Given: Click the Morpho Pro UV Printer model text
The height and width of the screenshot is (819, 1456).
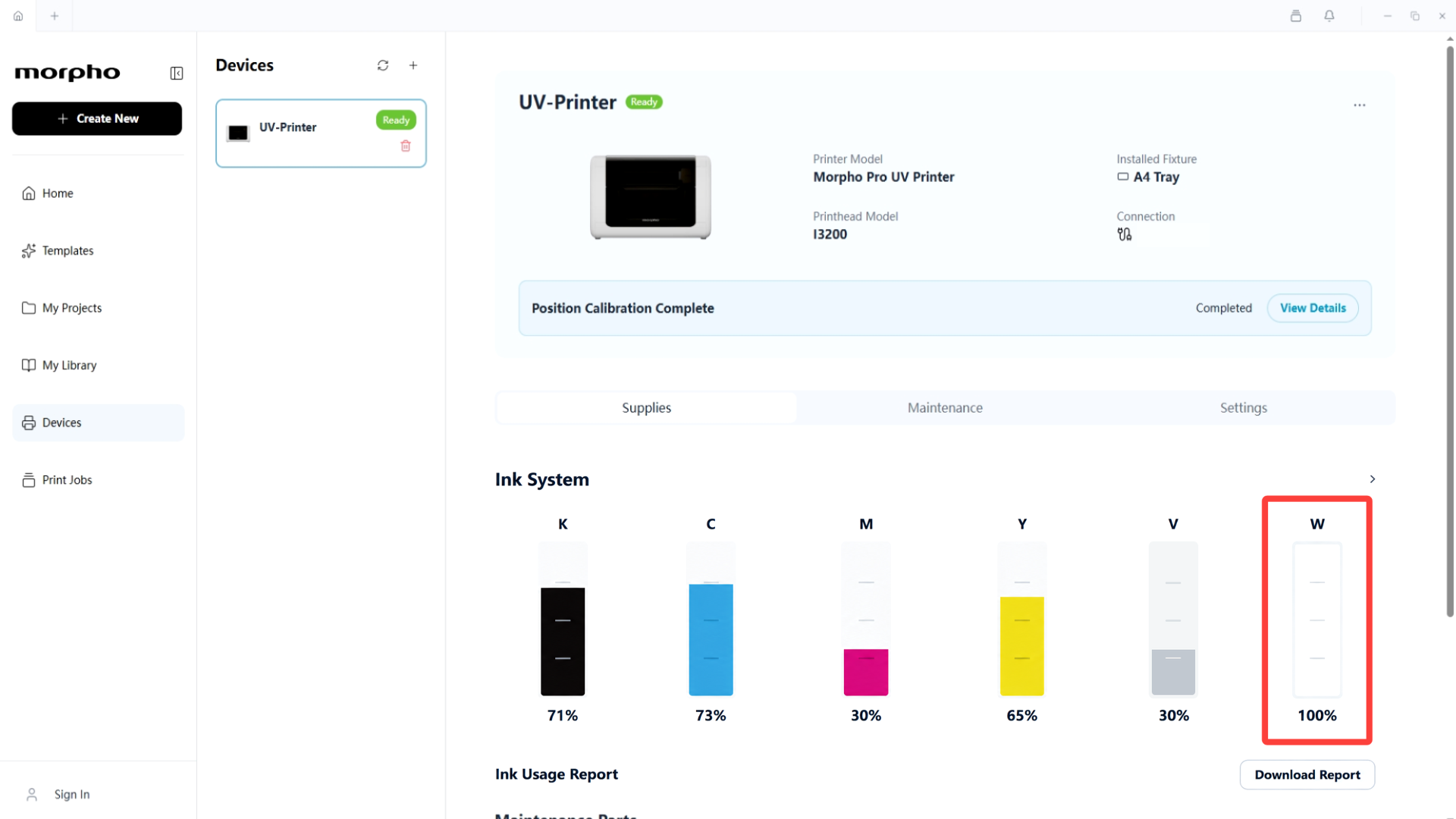Looking at the screenshot, I should click(x=883, y=177).
